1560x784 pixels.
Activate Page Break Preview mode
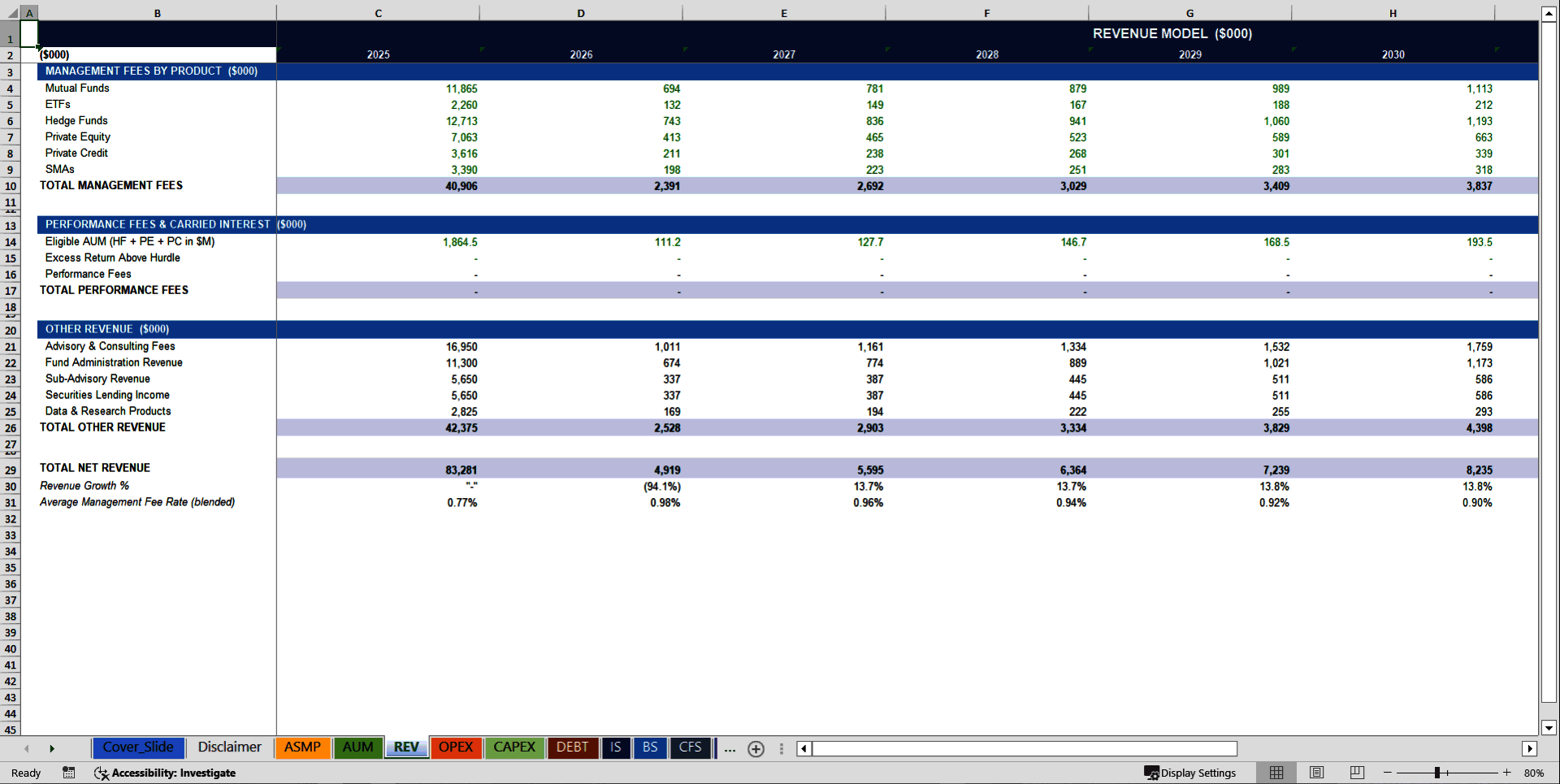point(1355,773)
